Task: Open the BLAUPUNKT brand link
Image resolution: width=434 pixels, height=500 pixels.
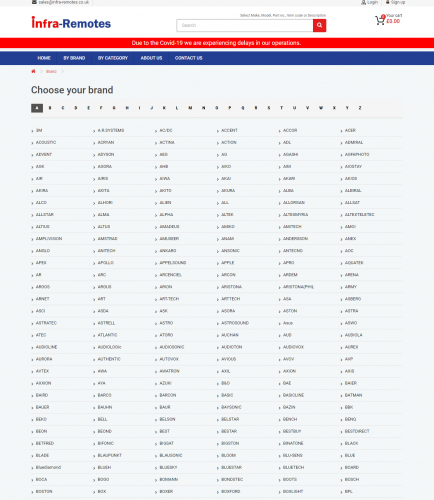Action: [110, 455]
